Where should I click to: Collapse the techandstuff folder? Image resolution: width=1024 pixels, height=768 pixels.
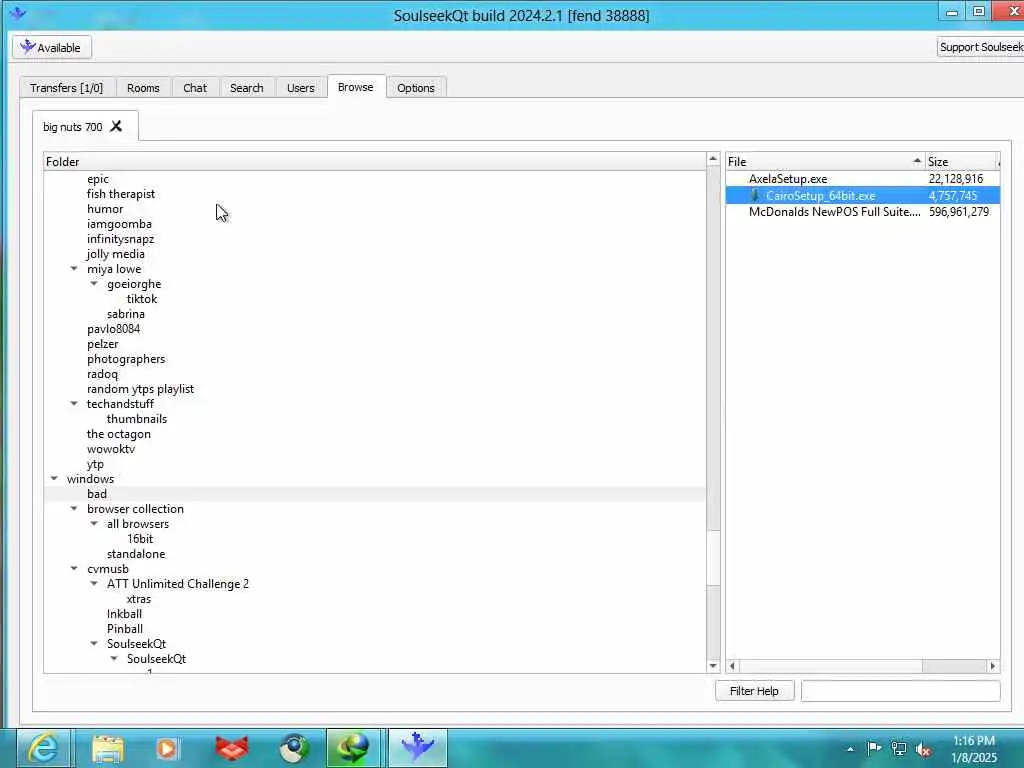[74, 404]
